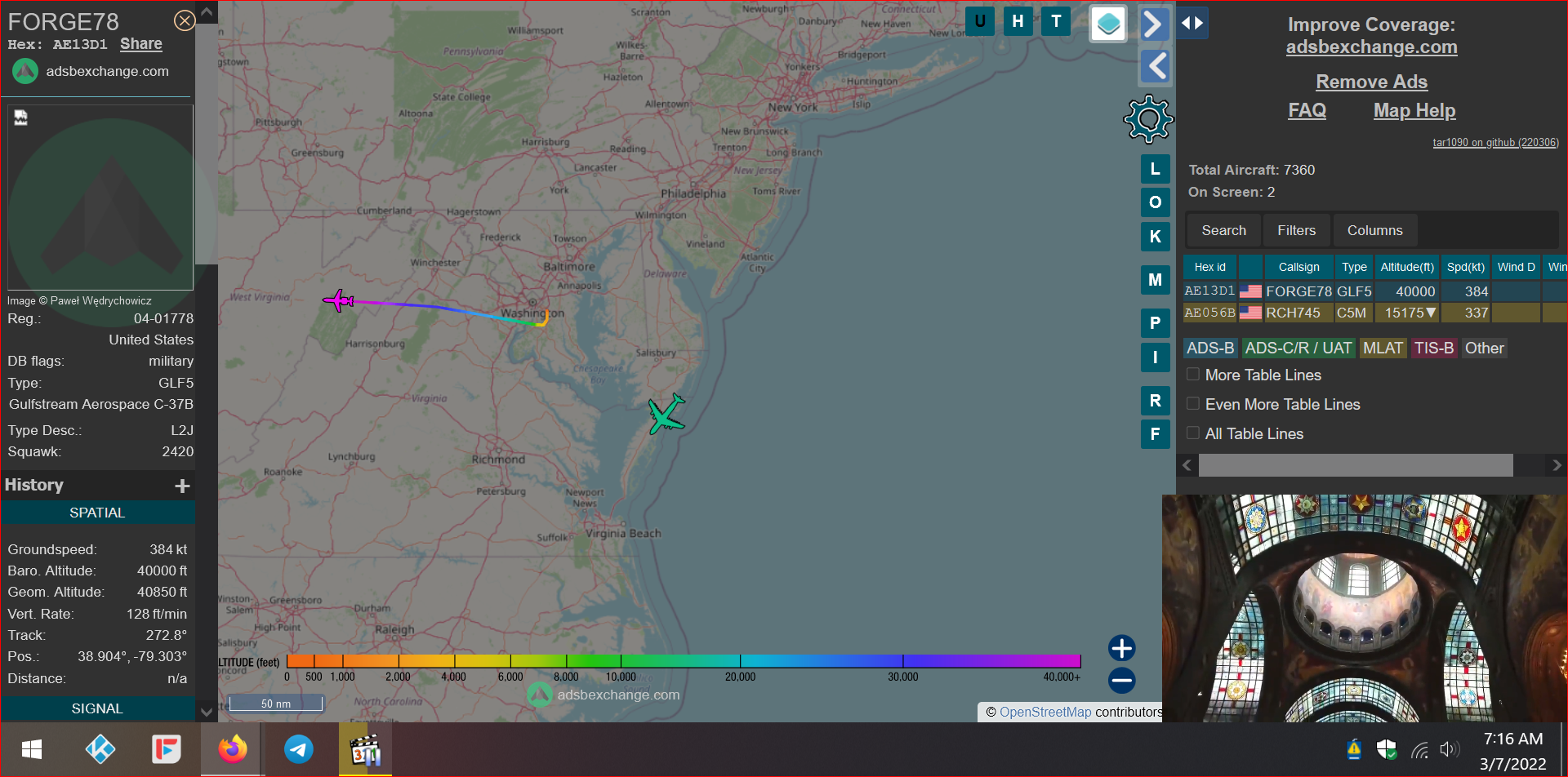1568x777 pixels.
Task: Click the O map button
Action: 1155,202
